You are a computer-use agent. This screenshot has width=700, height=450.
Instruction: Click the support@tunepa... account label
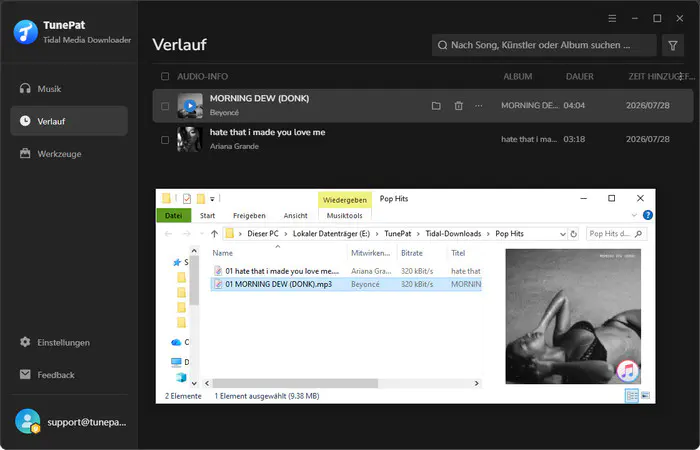click(87, 422)
